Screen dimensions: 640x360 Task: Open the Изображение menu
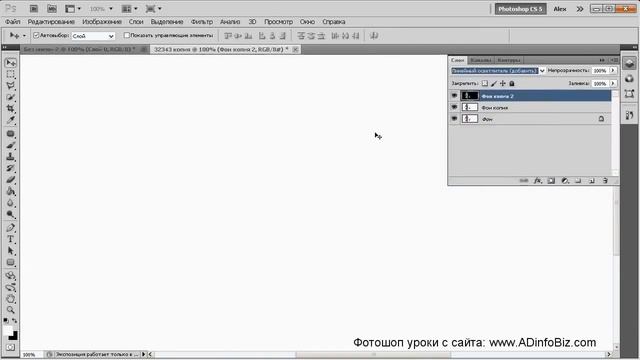click(x=102, y=22)
